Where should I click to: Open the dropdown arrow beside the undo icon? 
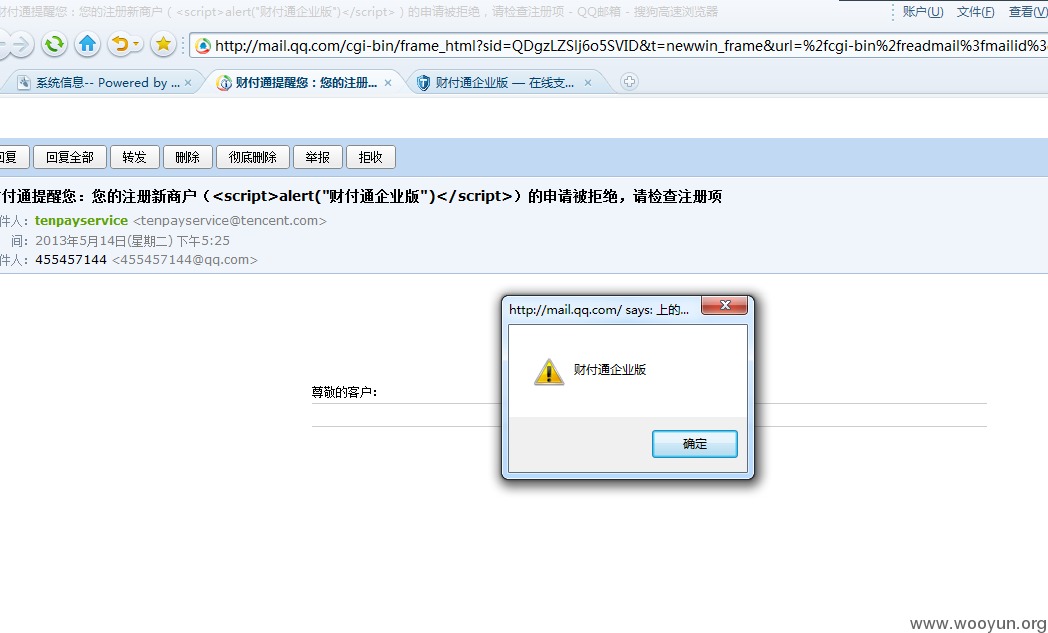[x=136, y=45]
